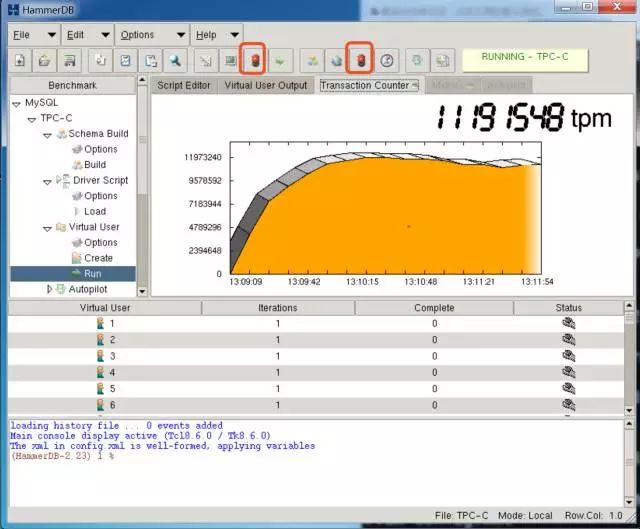Click status wrench icon for Virtual User 4
Image resolution: width=640 pixels, height=529 pixels.
click(569, 372)
